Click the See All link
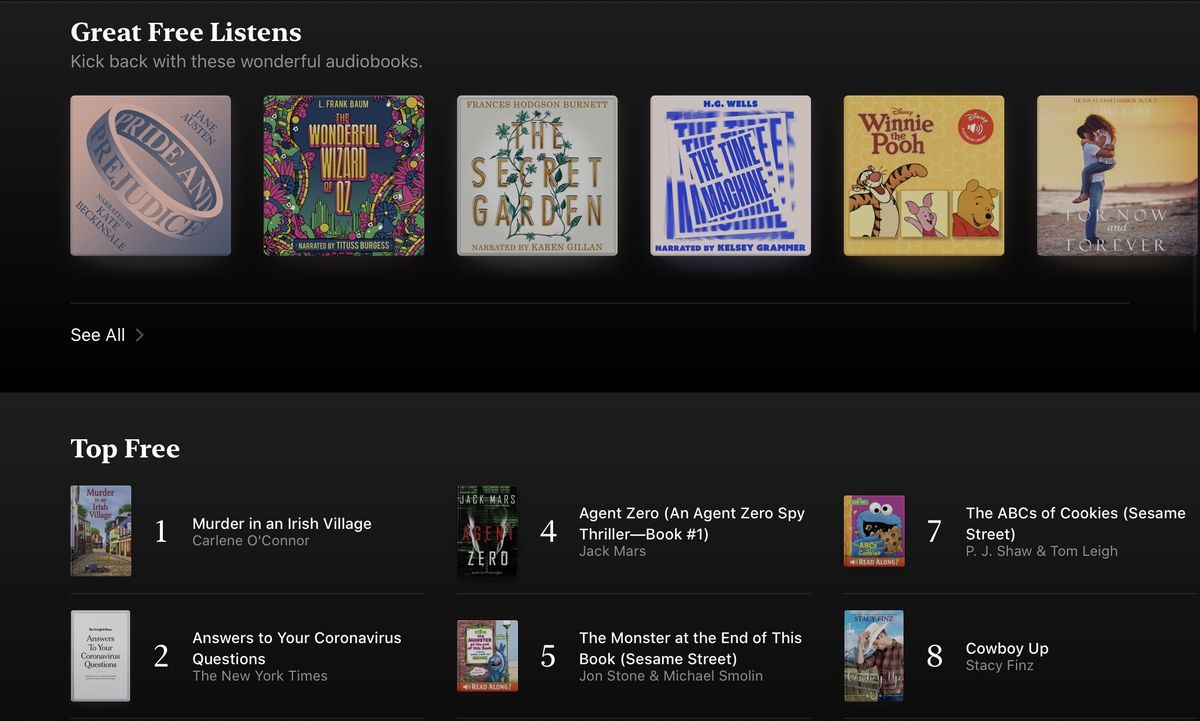 pyautogui.click(x=98, y=335)
